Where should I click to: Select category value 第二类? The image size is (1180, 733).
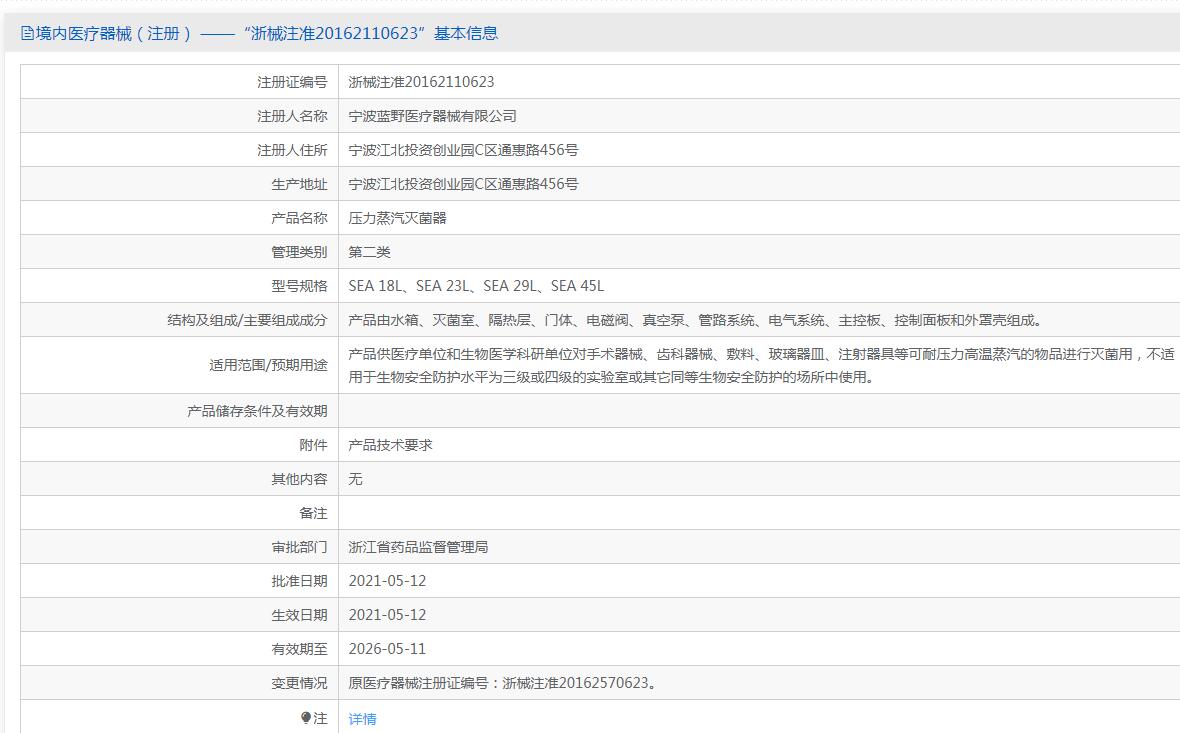click(370, 251)
